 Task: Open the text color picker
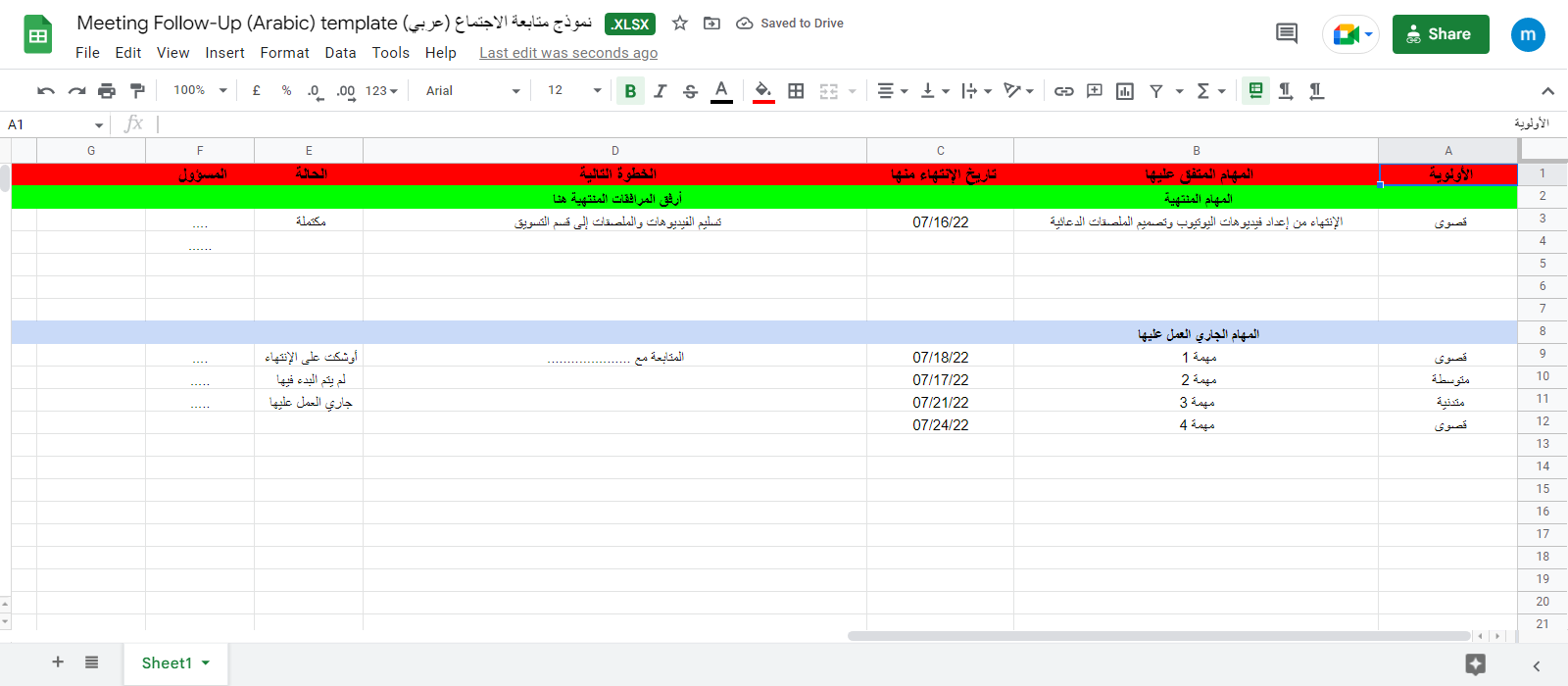click(x=721, y=91)
